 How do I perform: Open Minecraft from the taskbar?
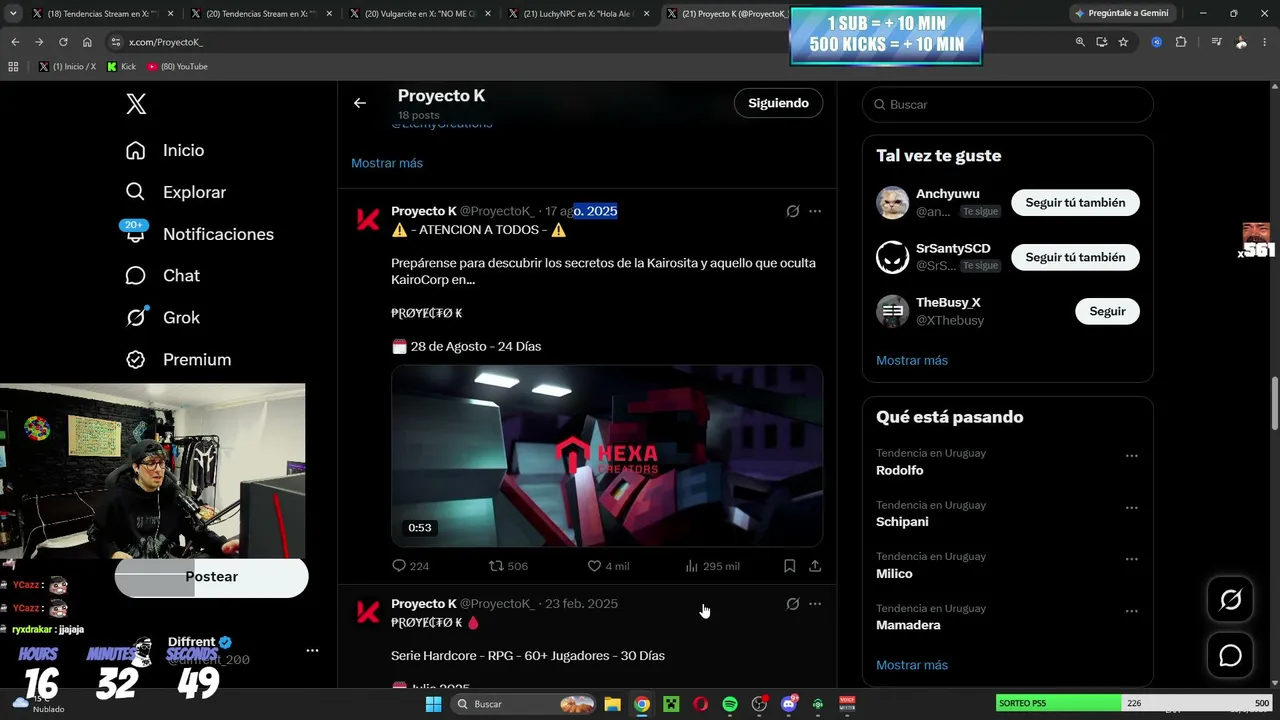(671, 704)
